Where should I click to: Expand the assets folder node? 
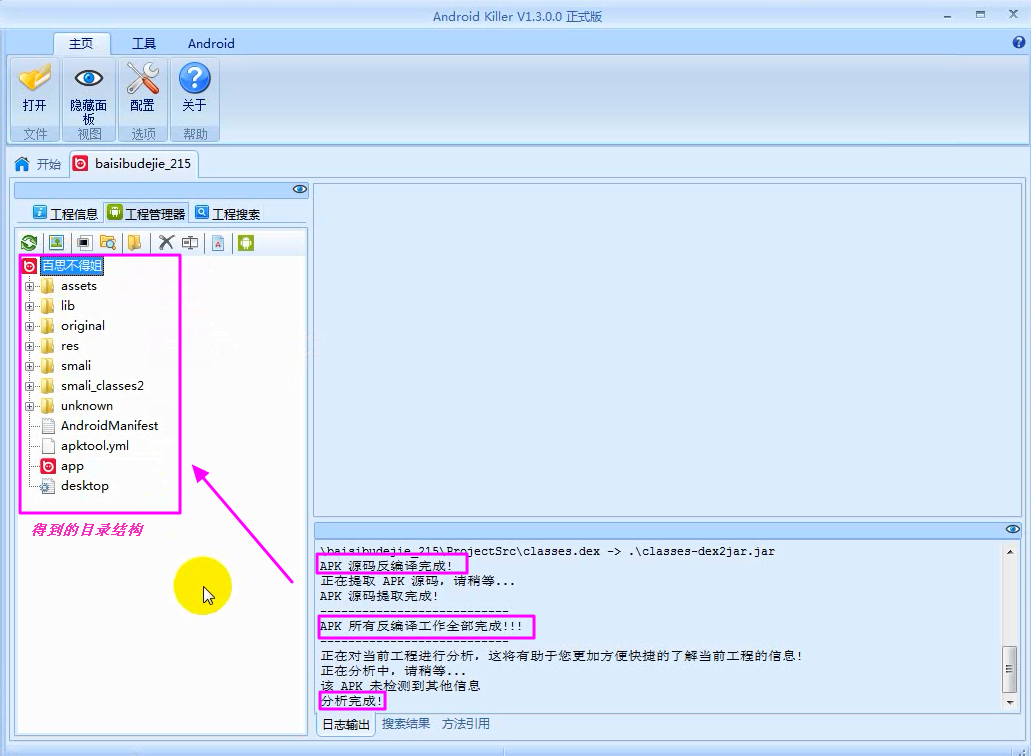click(x=29, y=286)
